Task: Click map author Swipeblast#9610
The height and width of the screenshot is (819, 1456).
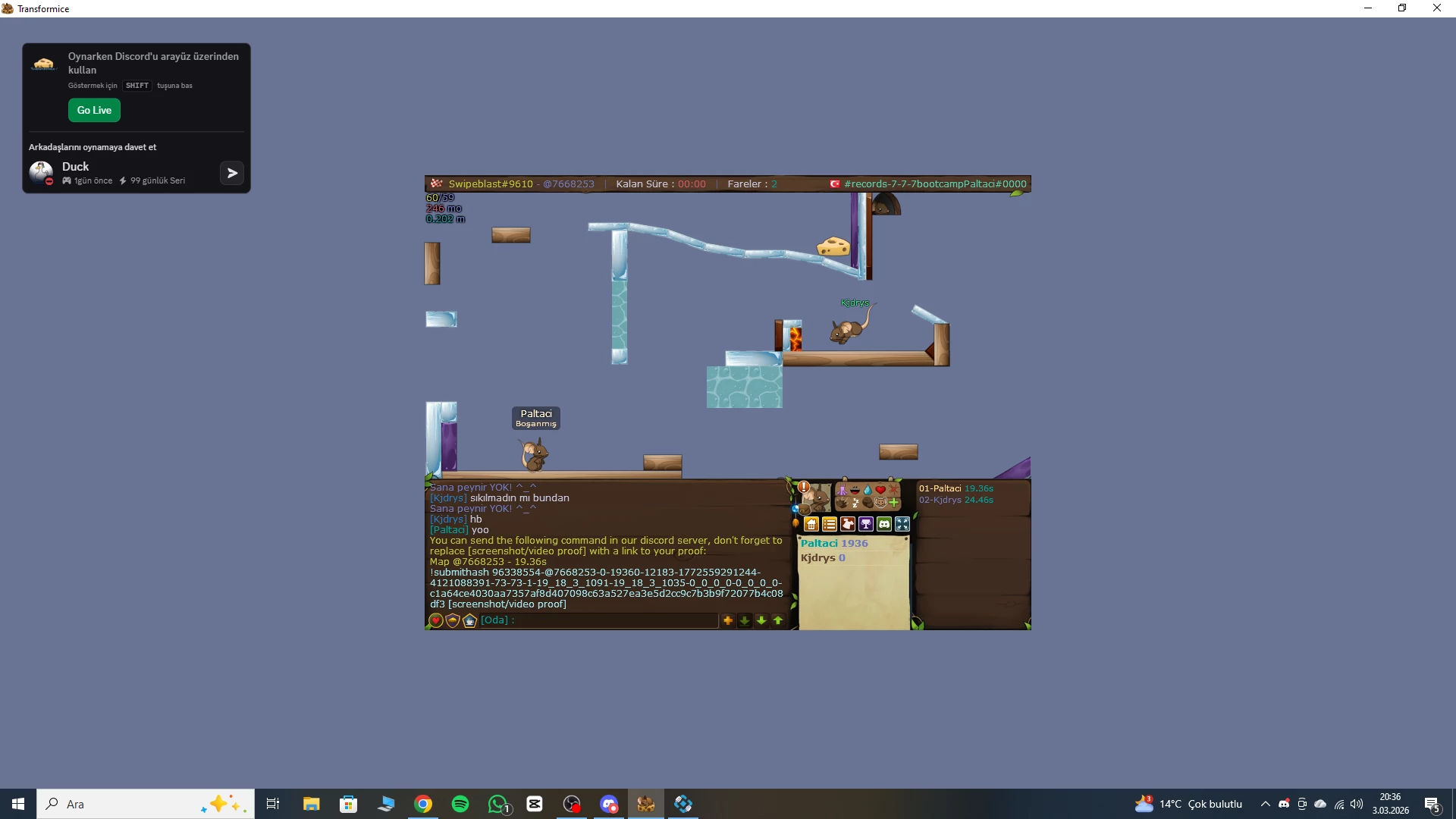Action: click(x=491, y=184)
